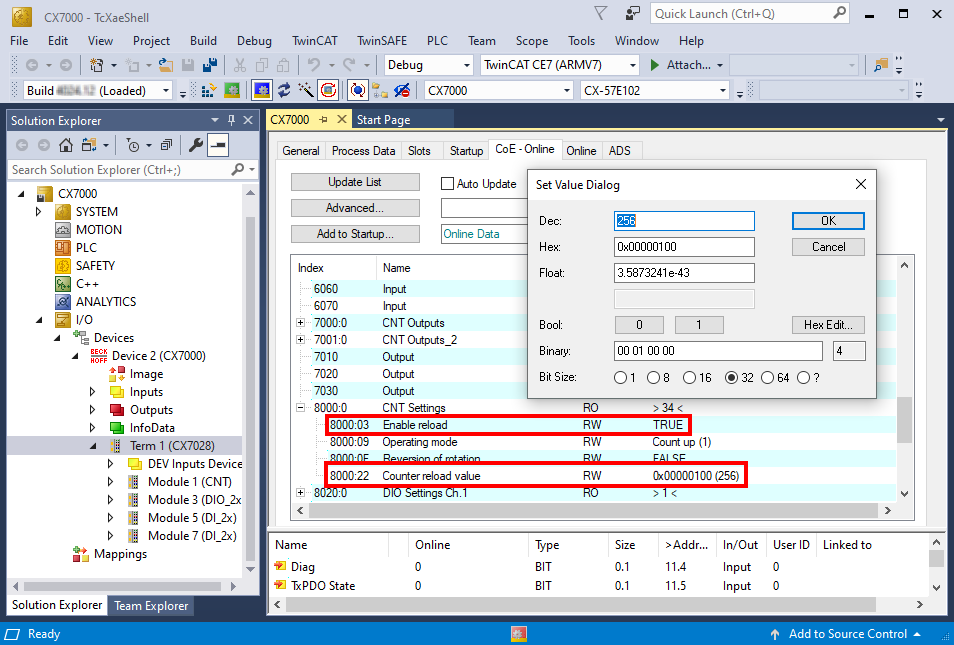Screen dimensions: 954x645
Task: Click the Show Online Data icon
Action: [x=358, y=91]
